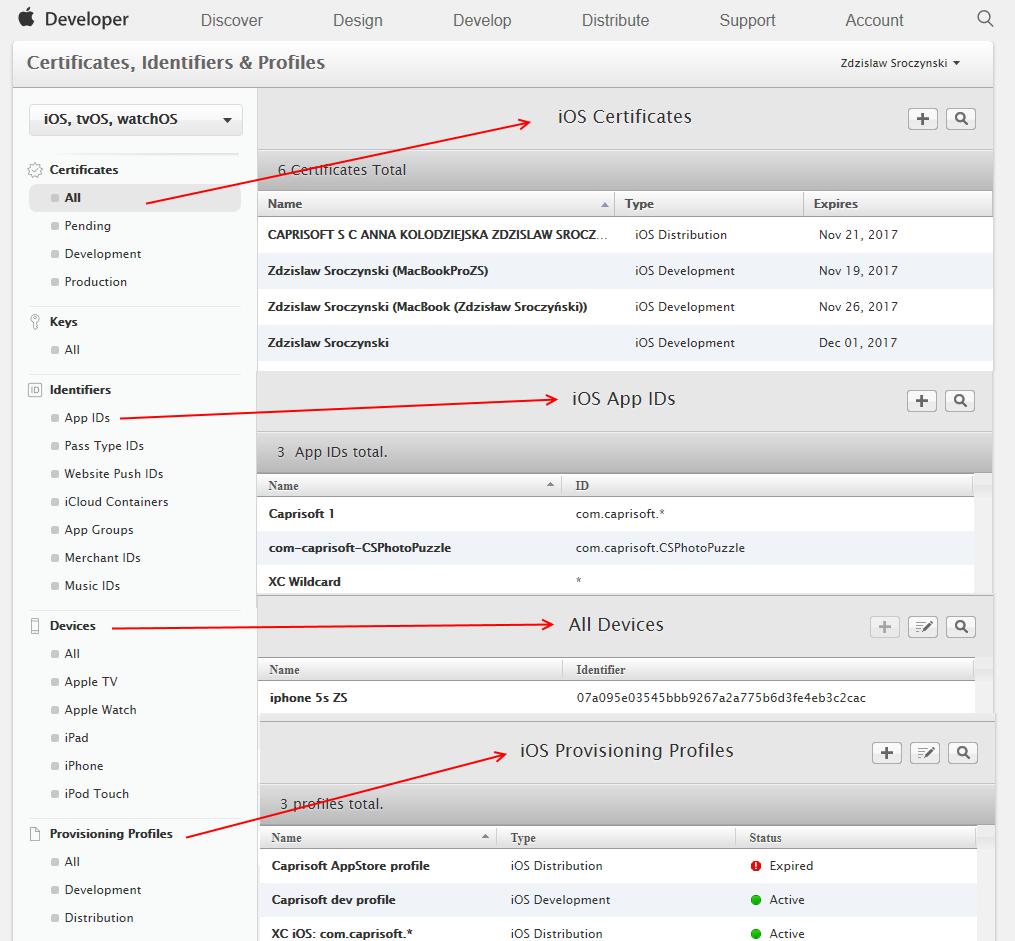Search Provisioning Profiles with magnifier button
Viewport: 1015px width, 941px height.
[963, 753]
